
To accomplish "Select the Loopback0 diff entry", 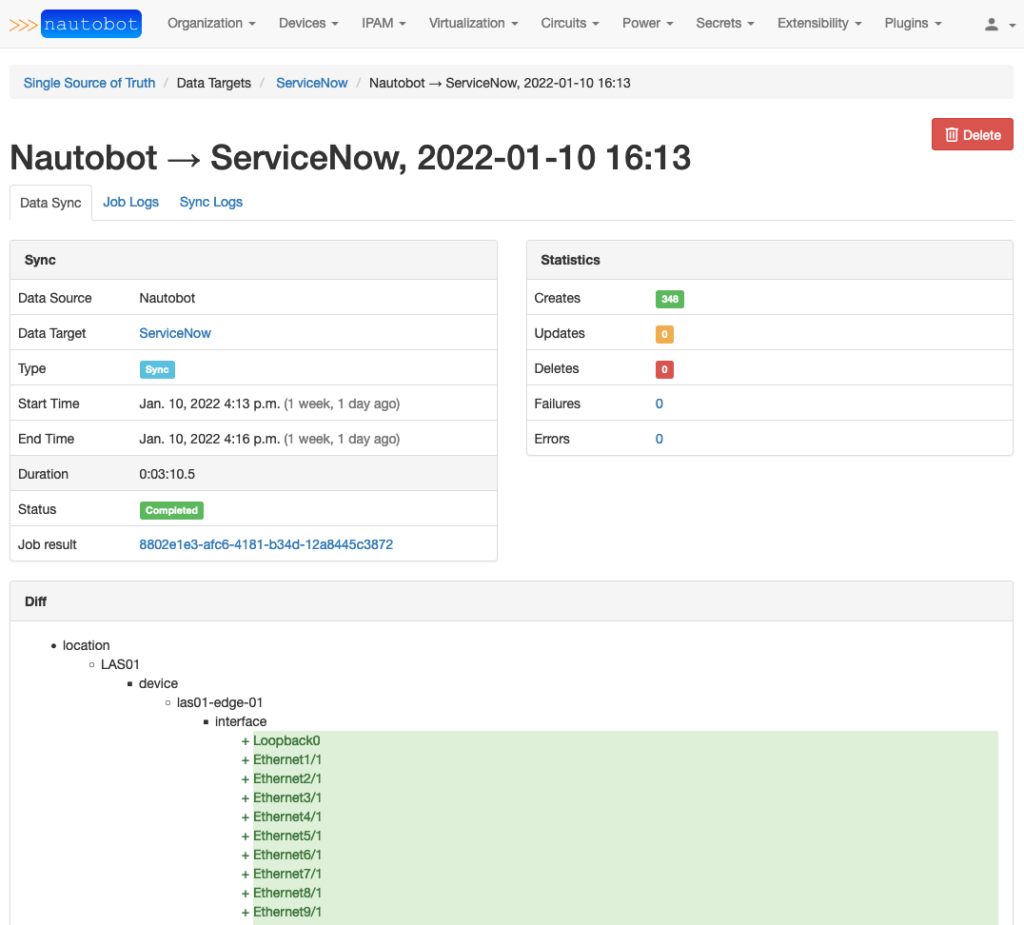I will click(287, 741).
